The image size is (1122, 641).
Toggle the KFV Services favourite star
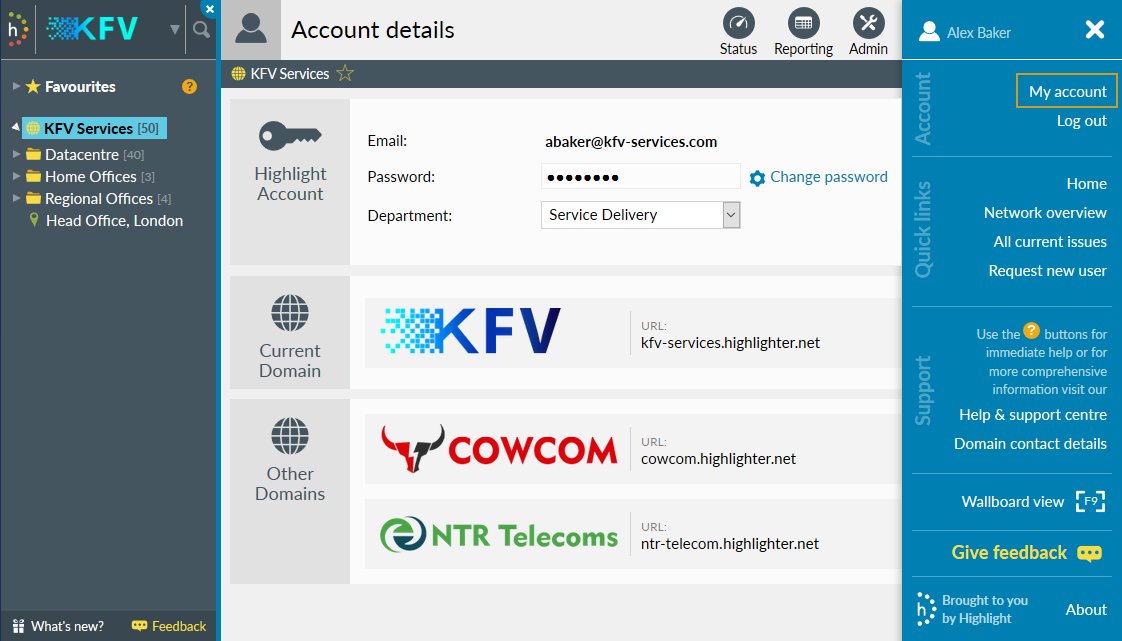point(344,73)
